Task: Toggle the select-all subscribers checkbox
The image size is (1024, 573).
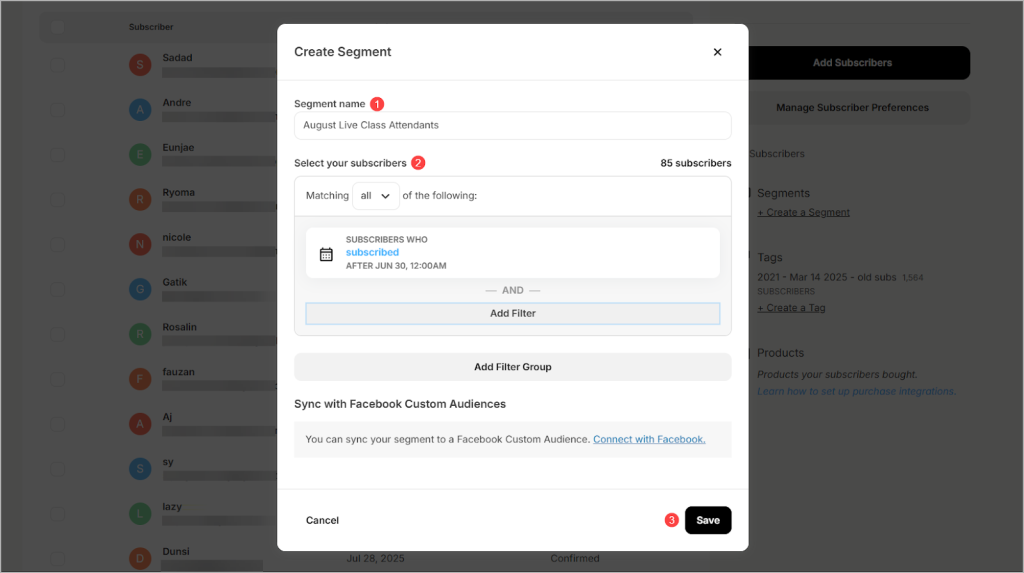Action: coord(58,27)
